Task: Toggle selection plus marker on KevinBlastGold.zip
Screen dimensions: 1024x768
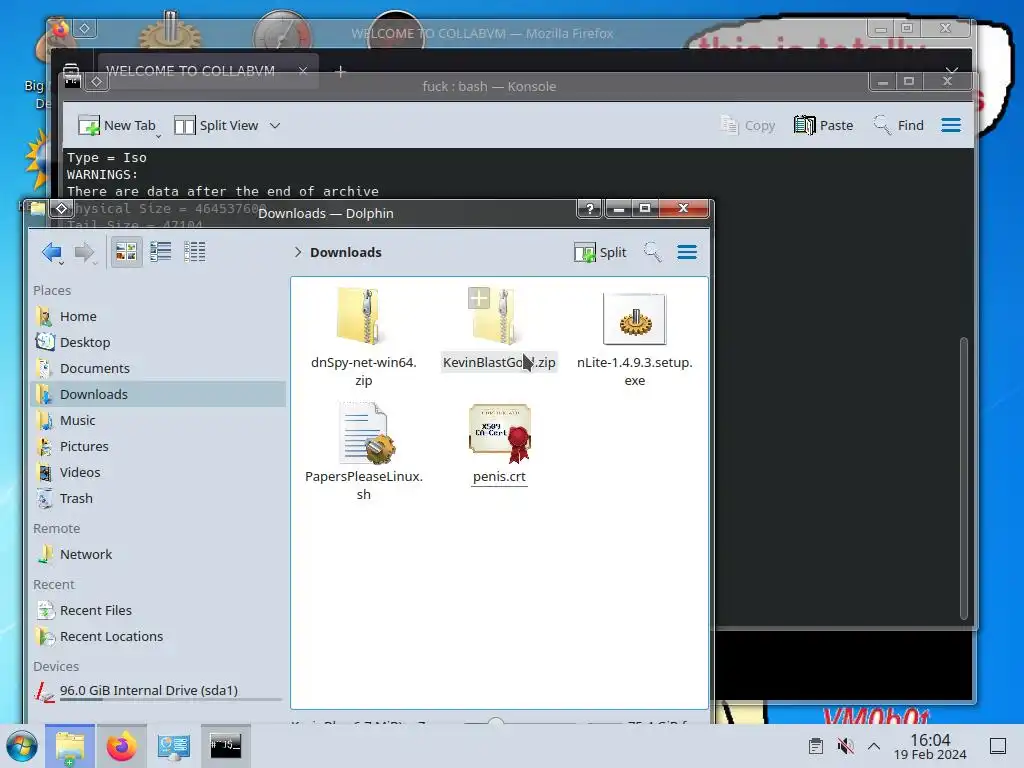Action: point(479,298)
